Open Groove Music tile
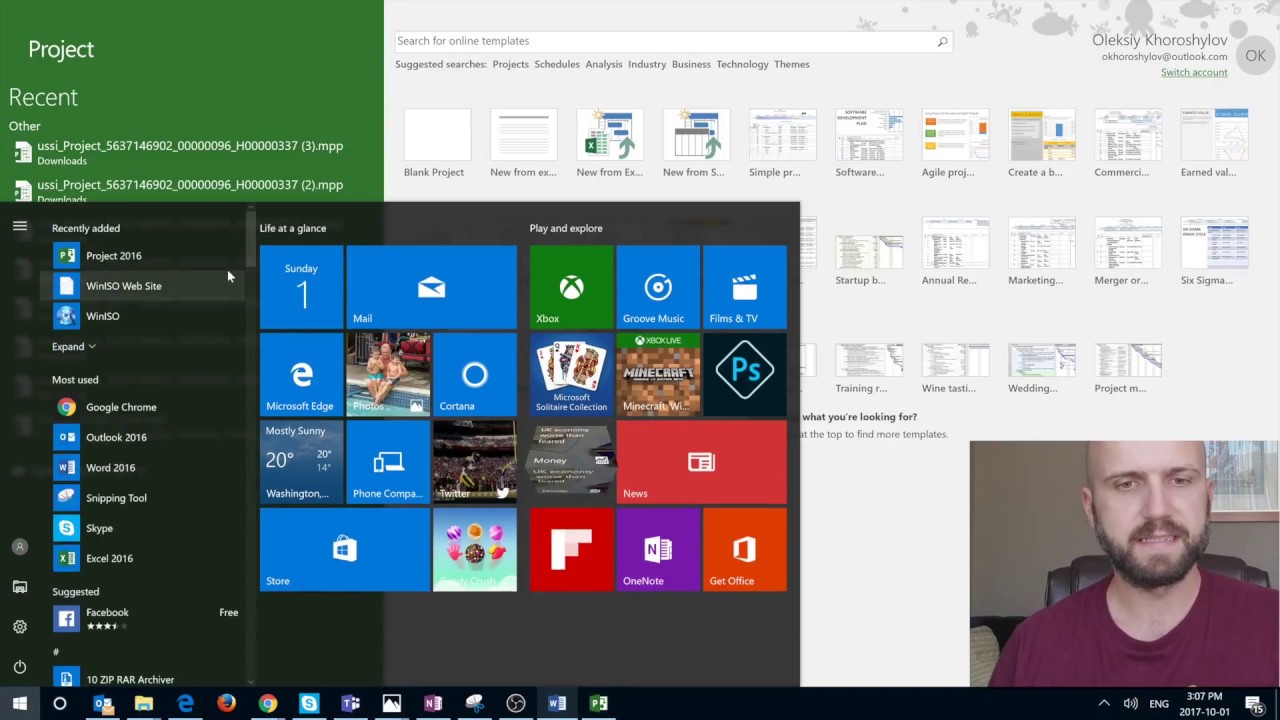 coord(658,287)
